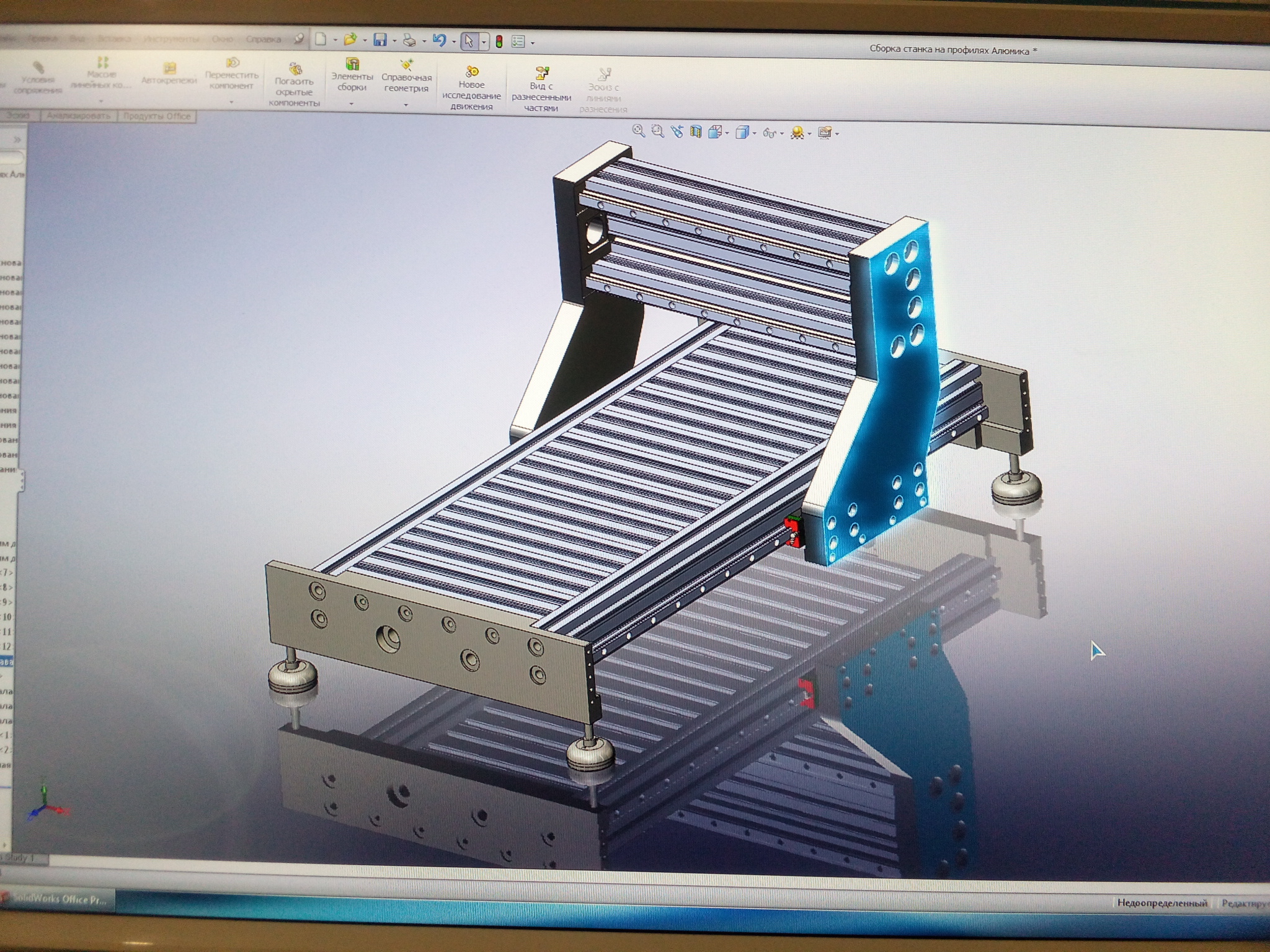Expand the 'Элементы сборки' dropdown arrow

pyautogui.click(x=352, y=104)
